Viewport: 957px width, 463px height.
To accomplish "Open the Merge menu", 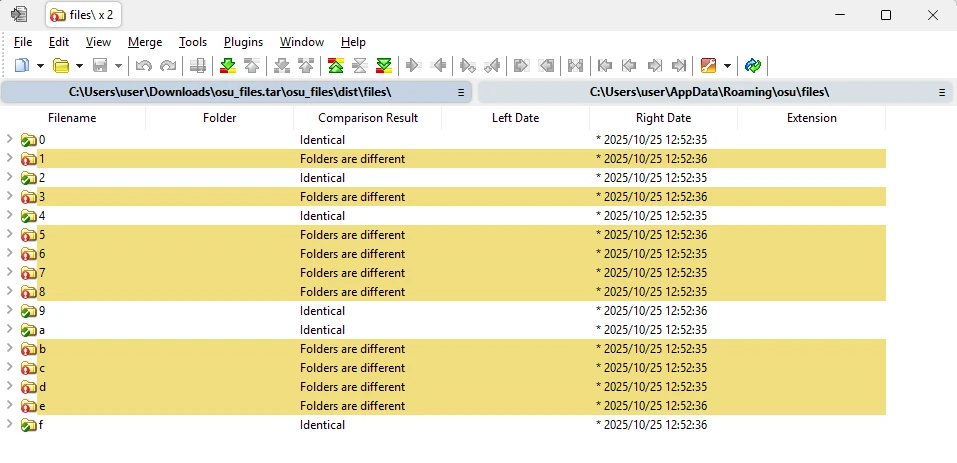I will 145,42.
